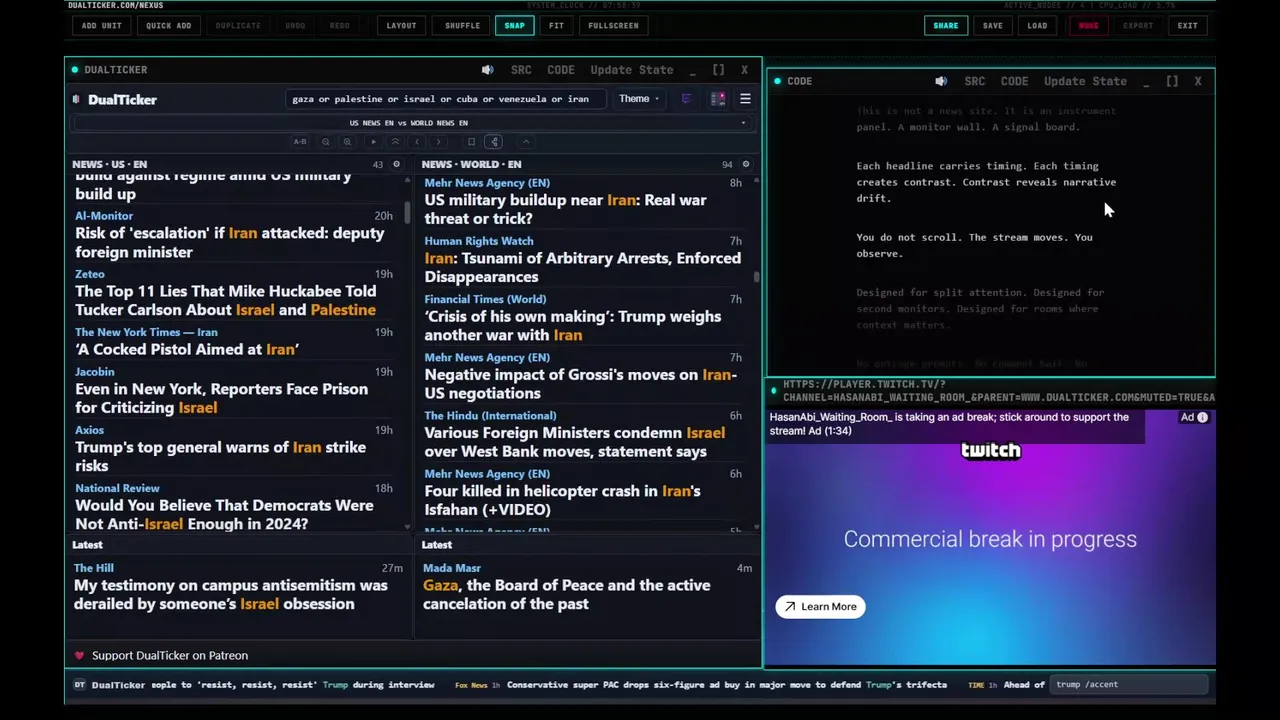Click Update State in DualTicker panel header
Viewport: 1280px width, 720px height.
[632, 70]
